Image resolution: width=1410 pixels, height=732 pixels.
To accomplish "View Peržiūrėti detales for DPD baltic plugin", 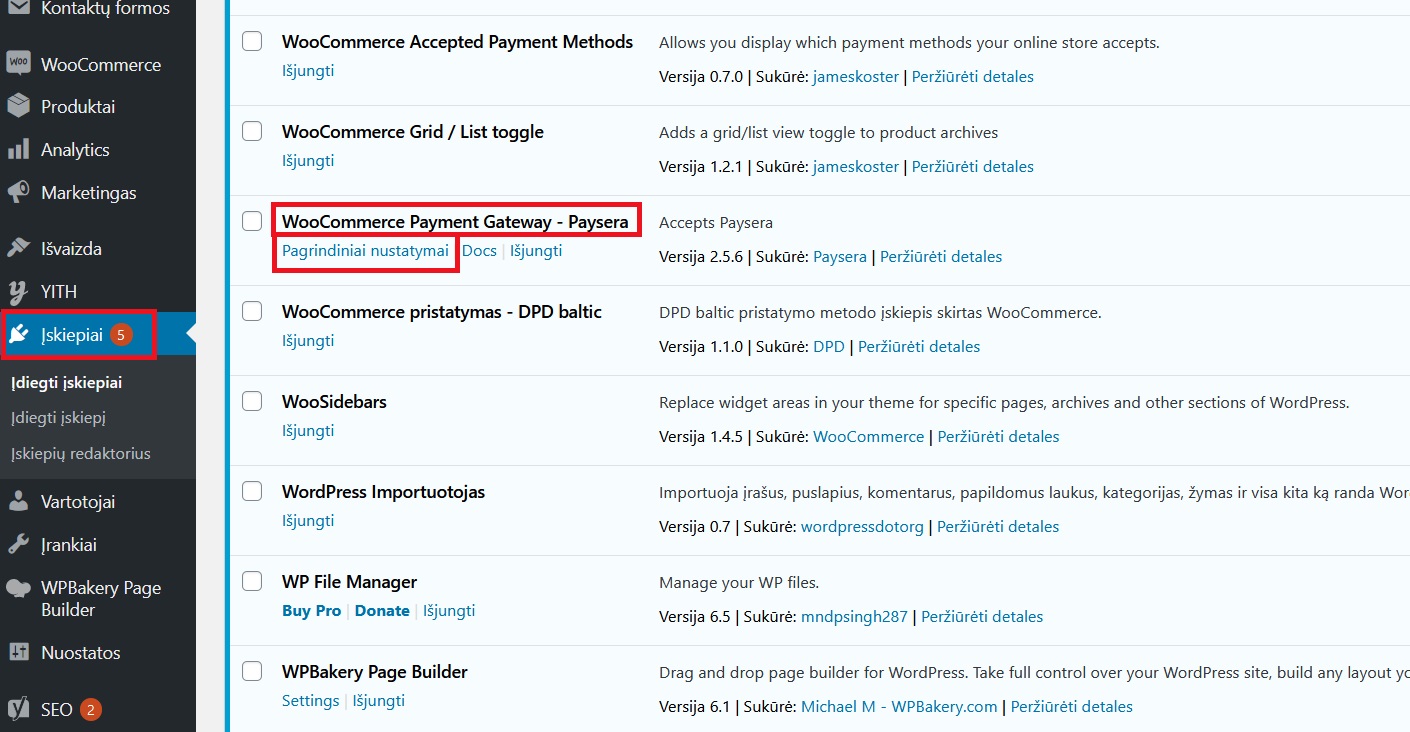I will [919, 346].
